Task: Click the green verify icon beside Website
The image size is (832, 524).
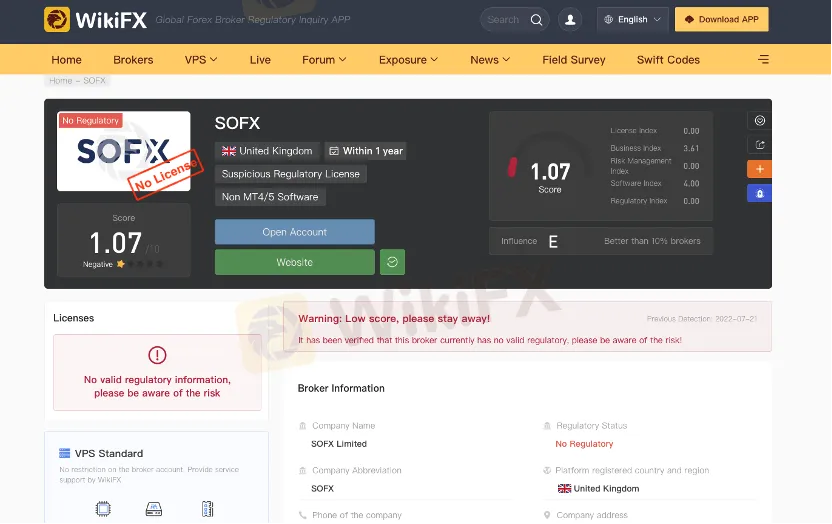Action: (x=392, y=262)
